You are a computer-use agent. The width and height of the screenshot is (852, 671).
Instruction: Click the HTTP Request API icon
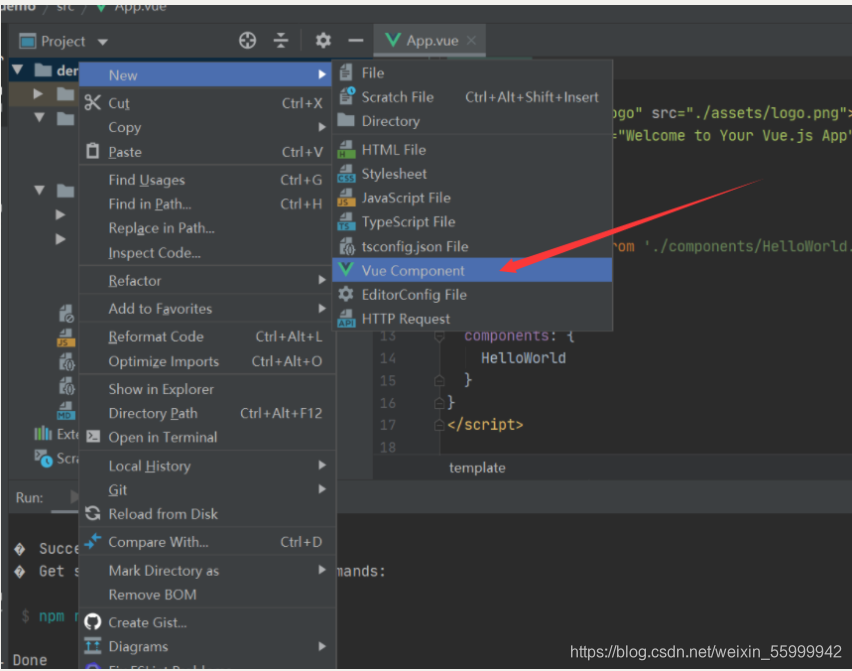pyautogui.click(x=346, y=318)
